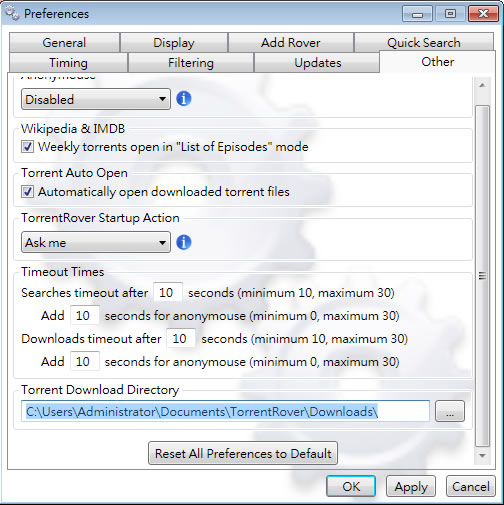This screenshot has width=504, height=505.
Task: Click the Preferences gear icon in title bar
Action: pyautogui.click(x=13, y=13)
